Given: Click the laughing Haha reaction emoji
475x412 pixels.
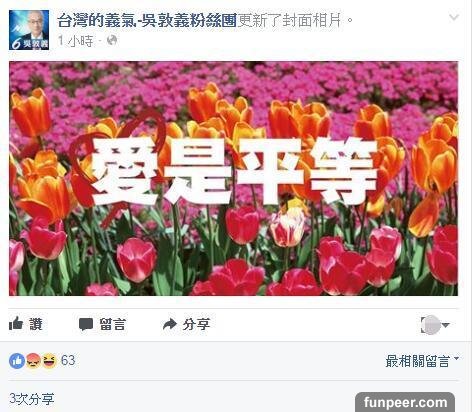Looking at the screenshot, I should click(49, 361).
